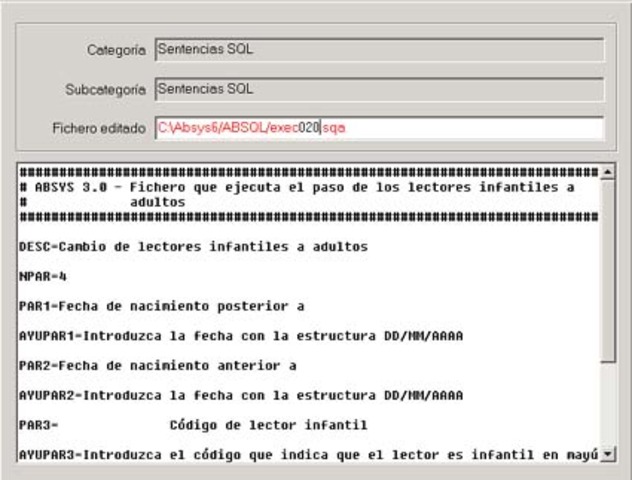The height and width of the screenshot is (480, 632).
Task: Click the line 'DESC=Cambio de lectores infantiles a adultos'
Action: point(193,247)
